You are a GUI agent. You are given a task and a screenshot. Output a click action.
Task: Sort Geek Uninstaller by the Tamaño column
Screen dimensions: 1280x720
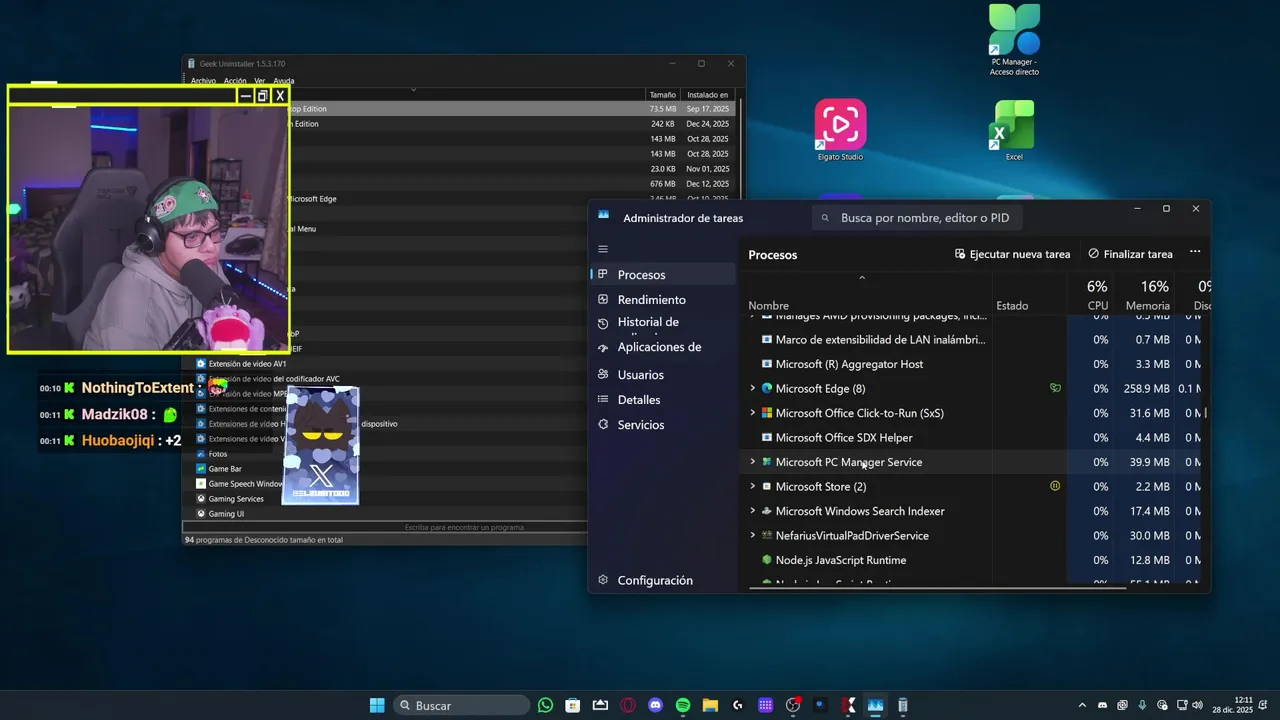pyautogui.click(x=662, y=94)
